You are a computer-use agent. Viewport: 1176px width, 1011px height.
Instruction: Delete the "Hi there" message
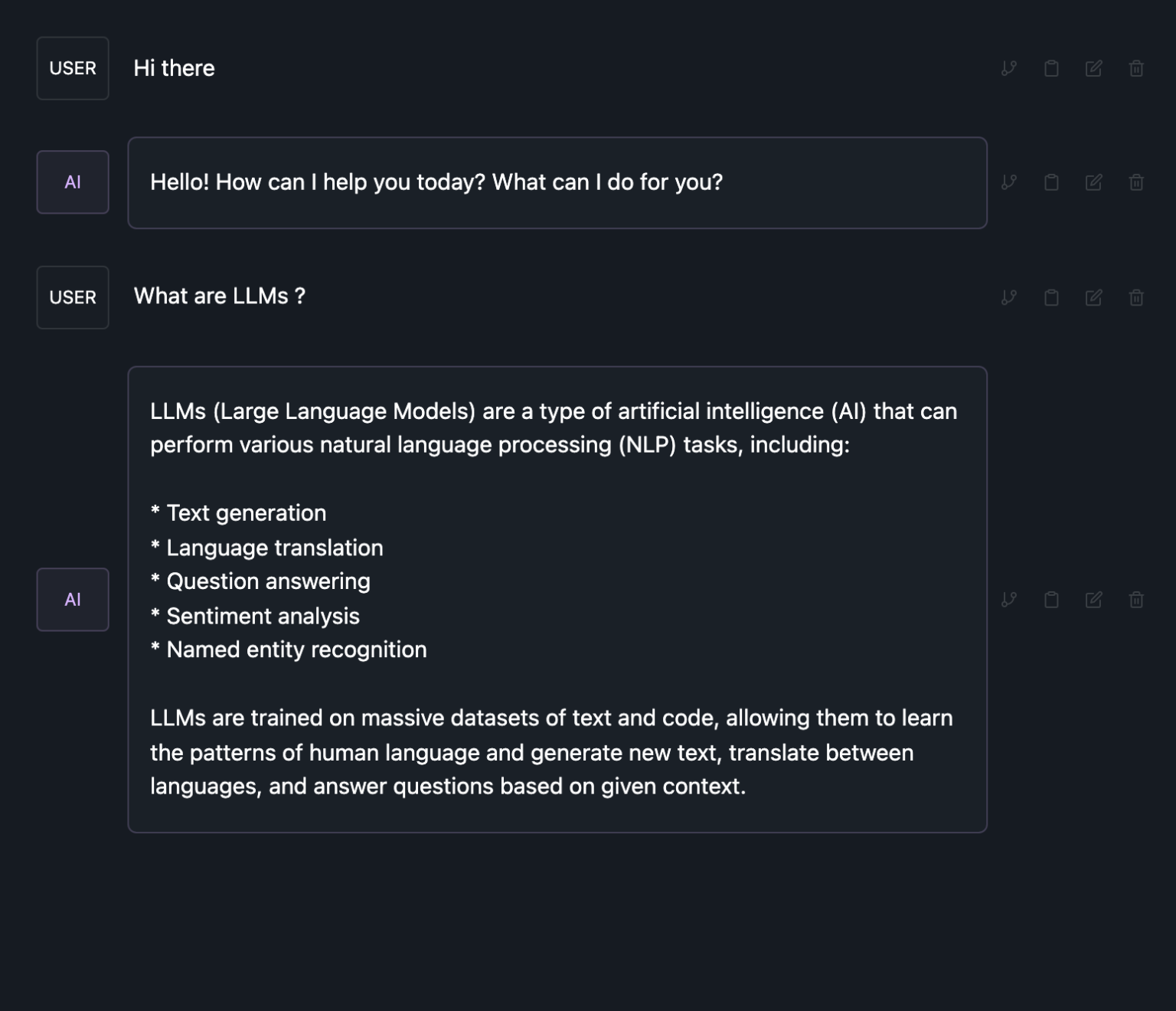pyautogui.click(x=1135, y=68)
